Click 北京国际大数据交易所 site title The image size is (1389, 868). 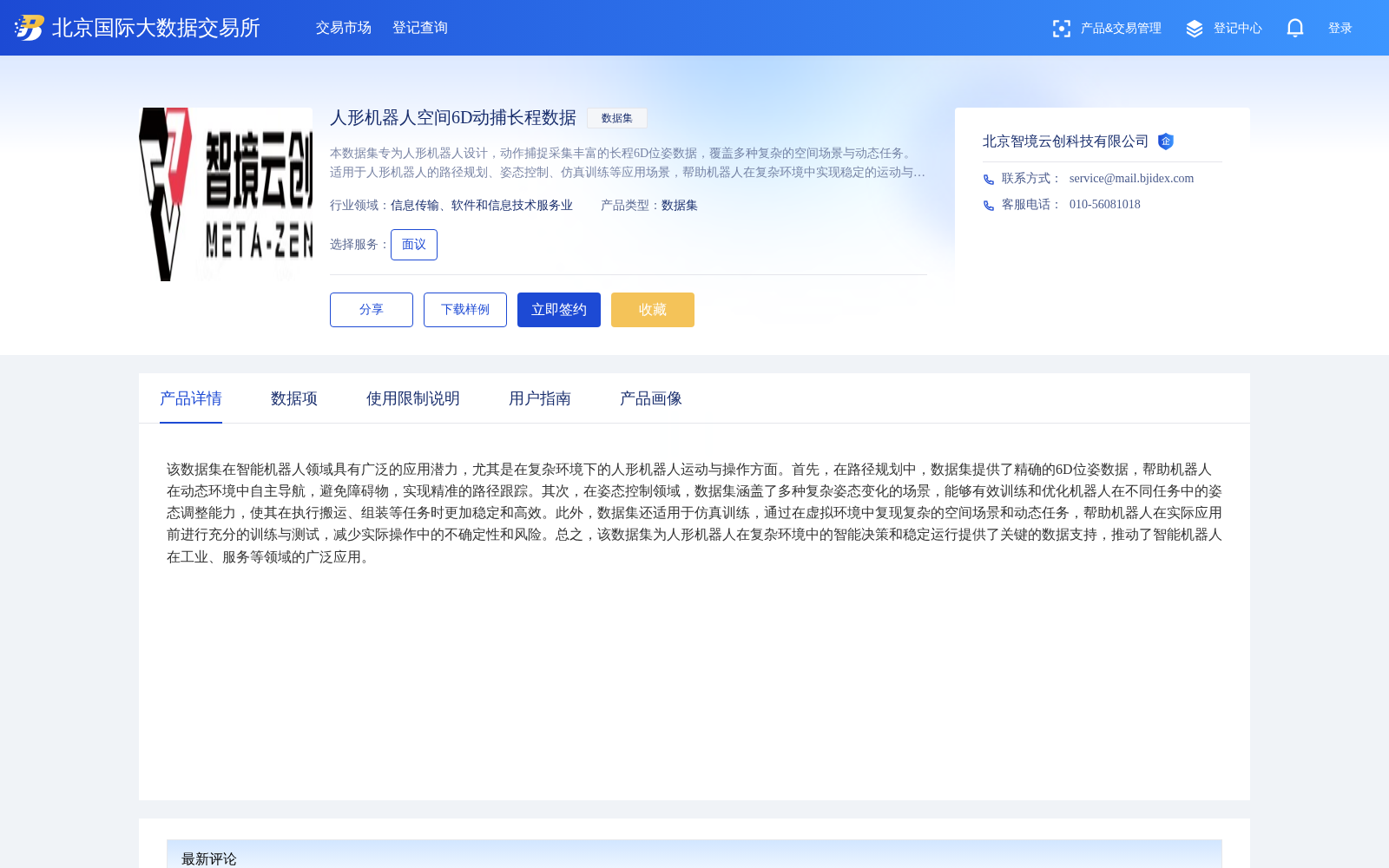point(156,28)
